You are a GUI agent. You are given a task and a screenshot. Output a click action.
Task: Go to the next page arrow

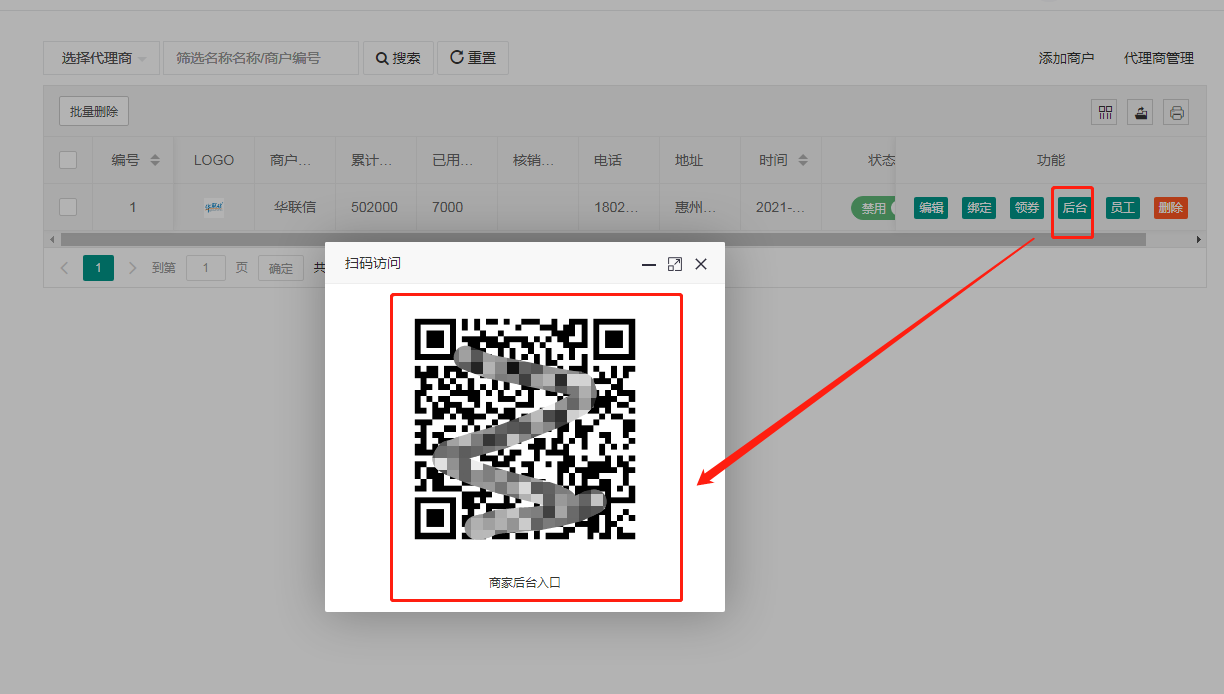[133, 268]
